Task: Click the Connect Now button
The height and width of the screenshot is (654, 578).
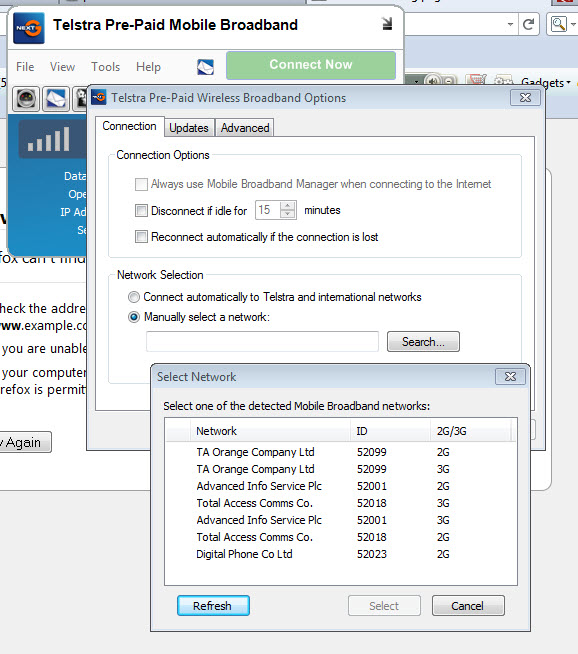Action: pos(311,65)
